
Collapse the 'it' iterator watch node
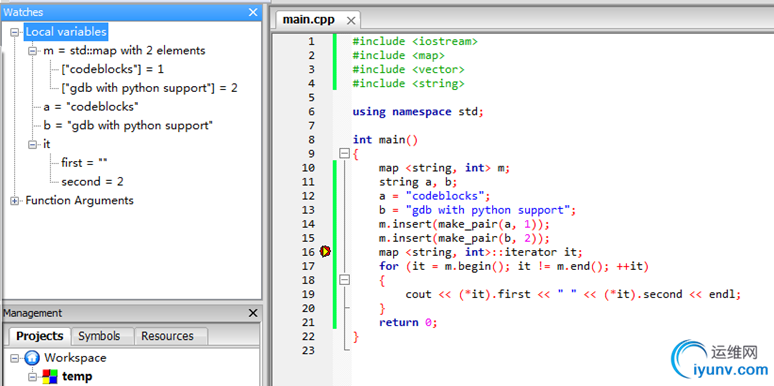pos(32,145)
